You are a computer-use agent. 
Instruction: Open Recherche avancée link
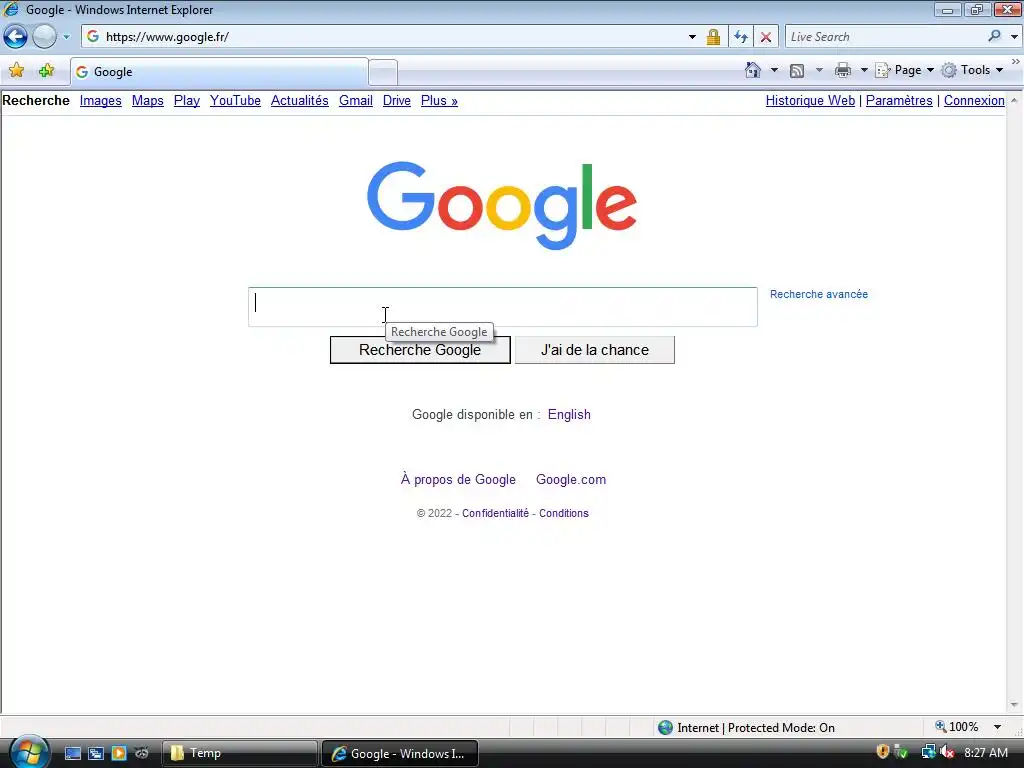point(819,294)
